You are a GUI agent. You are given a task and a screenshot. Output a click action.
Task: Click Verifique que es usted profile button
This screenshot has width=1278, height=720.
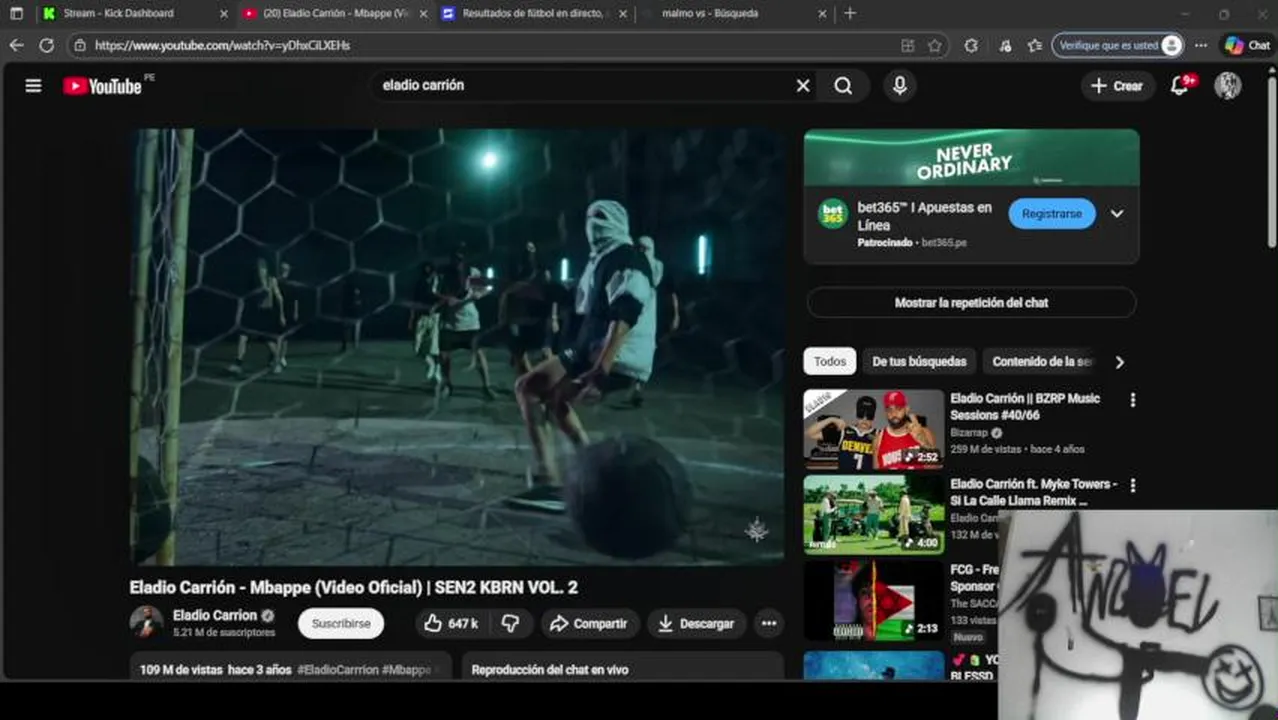tap(1117, 45)
